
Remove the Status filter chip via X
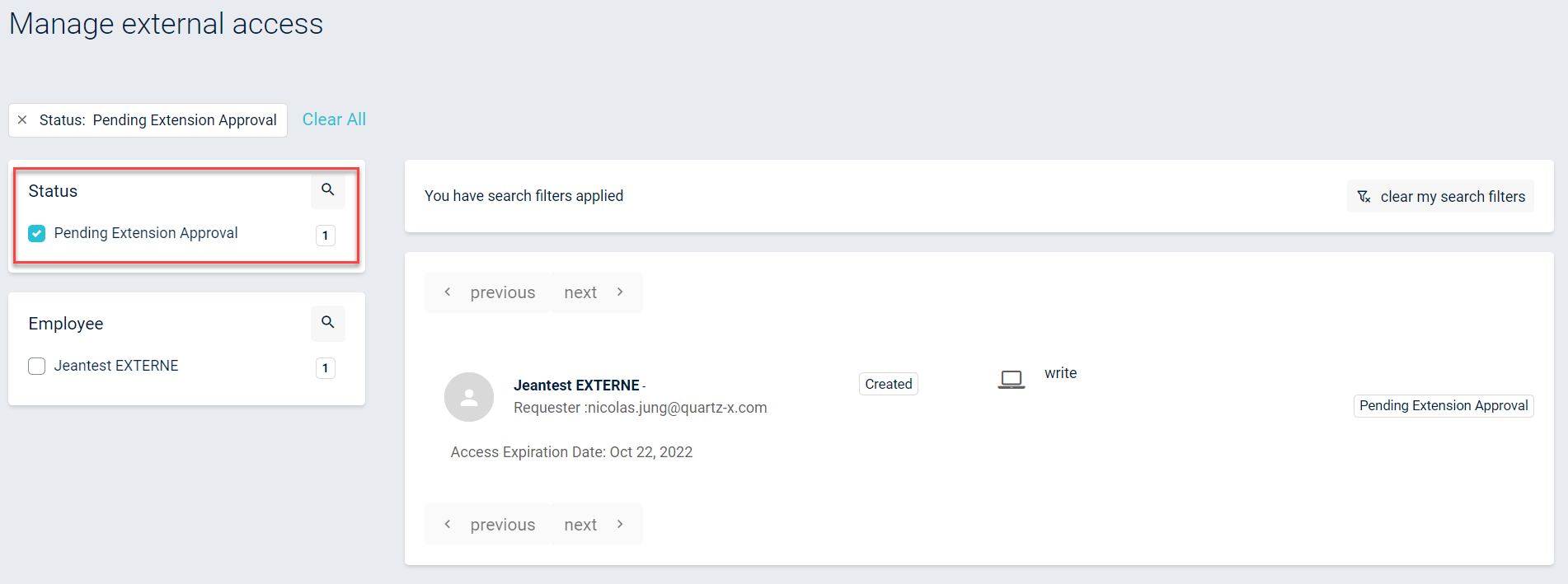22,120
